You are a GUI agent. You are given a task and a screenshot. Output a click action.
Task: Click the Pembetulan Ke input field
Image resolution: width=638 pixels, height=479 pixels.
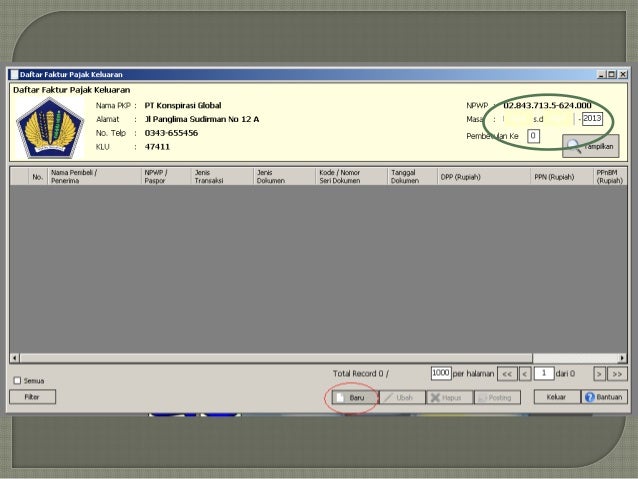(533, 135)
